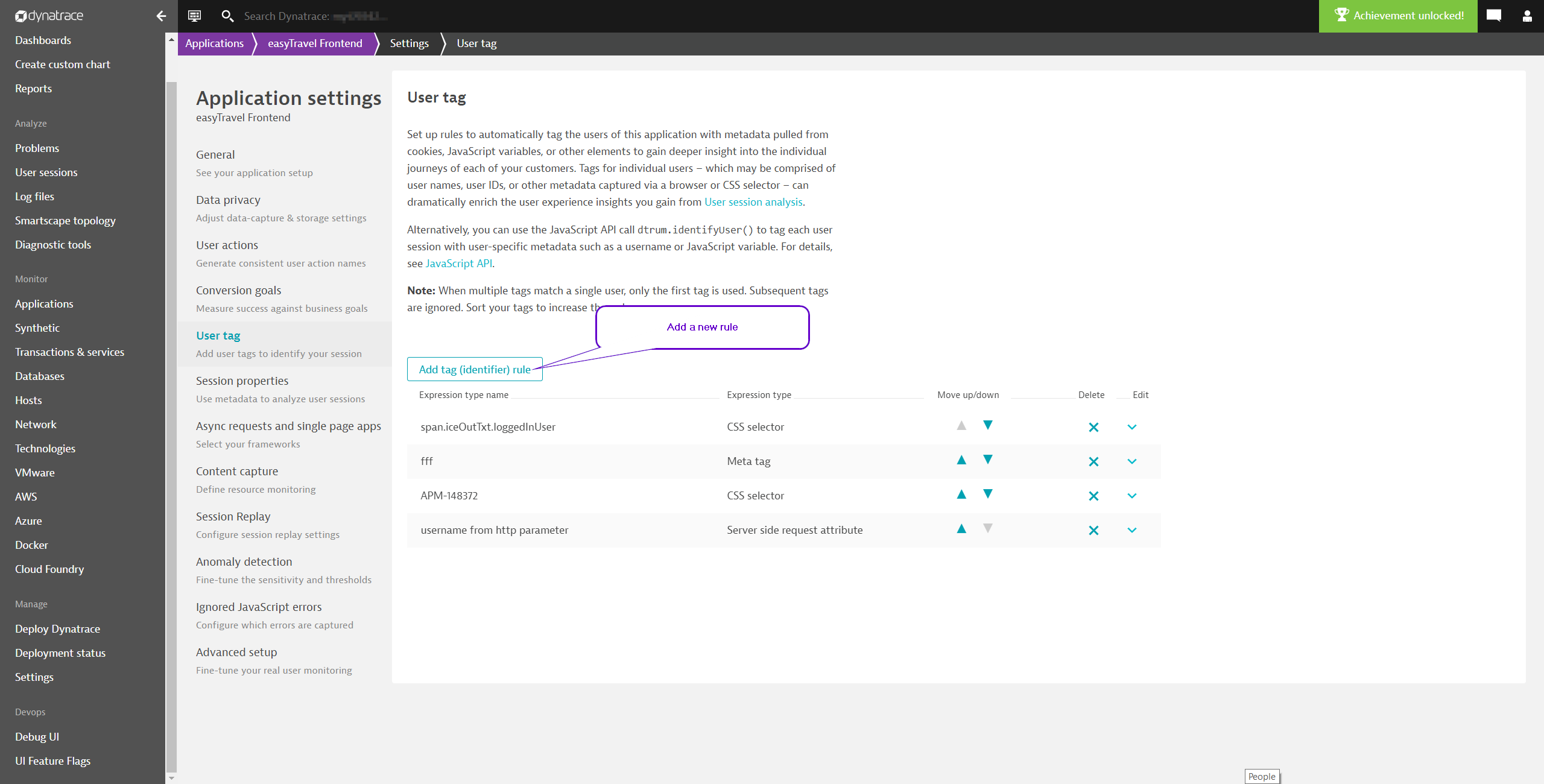Click the search magnifier icon
Viewport: 1544px width, 784px height.
coord(227,16)
